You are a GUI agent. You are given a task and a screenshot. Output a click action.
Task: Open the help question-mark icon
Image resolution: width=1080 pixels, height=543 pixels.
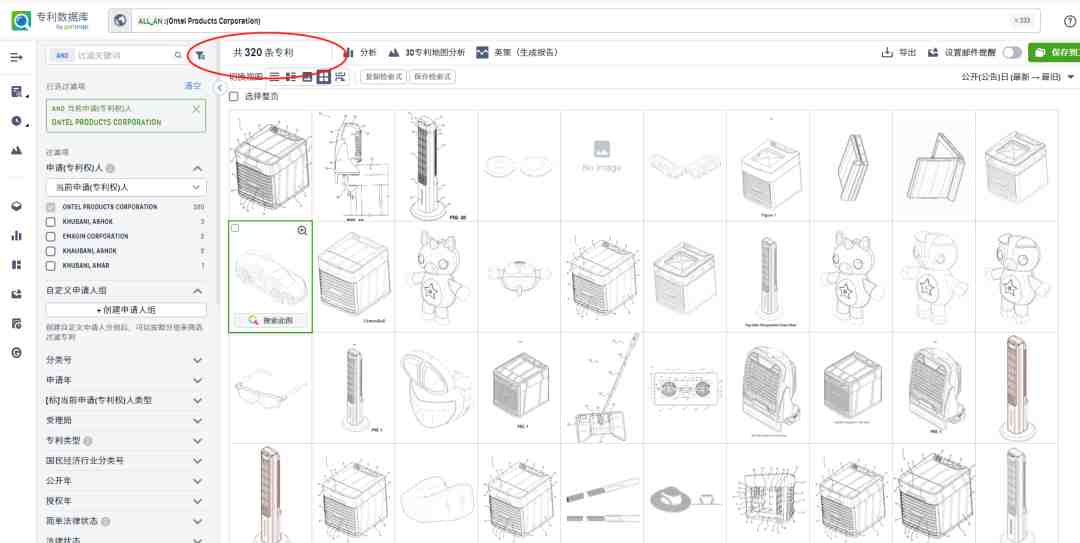(x=1070, y=21)
